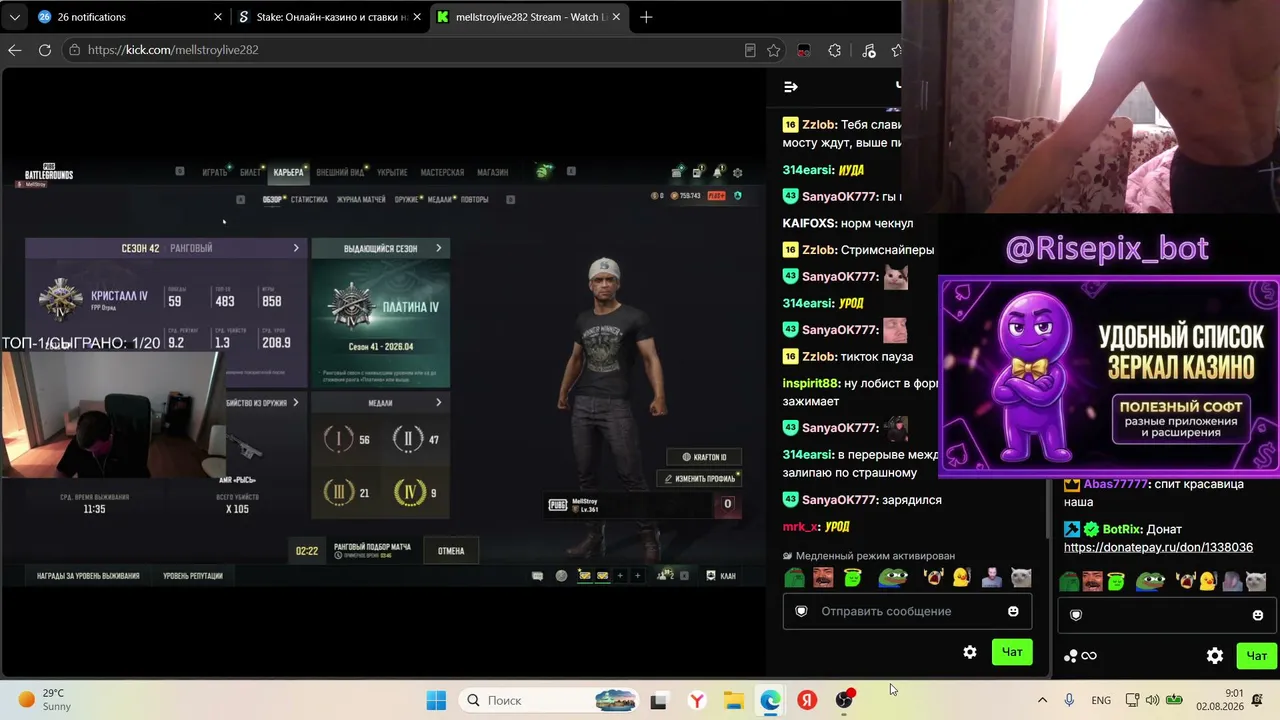Click ИЗМЕНИТЬ ПРОФИЛЬ button
Viewport: 1280px width, 720px height.
[699, 479]
